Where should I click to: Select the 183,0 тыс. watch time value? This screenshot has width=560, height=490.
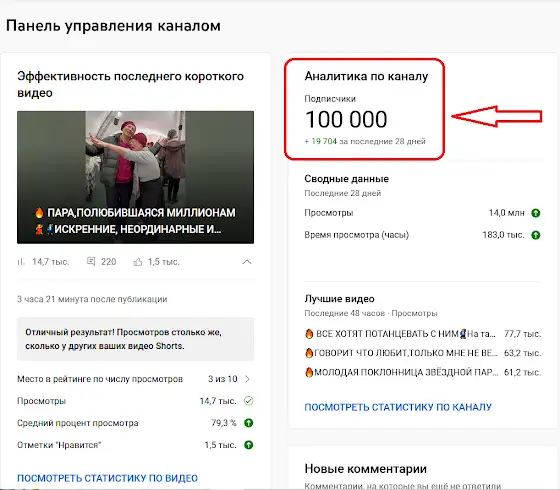point(503,235)
